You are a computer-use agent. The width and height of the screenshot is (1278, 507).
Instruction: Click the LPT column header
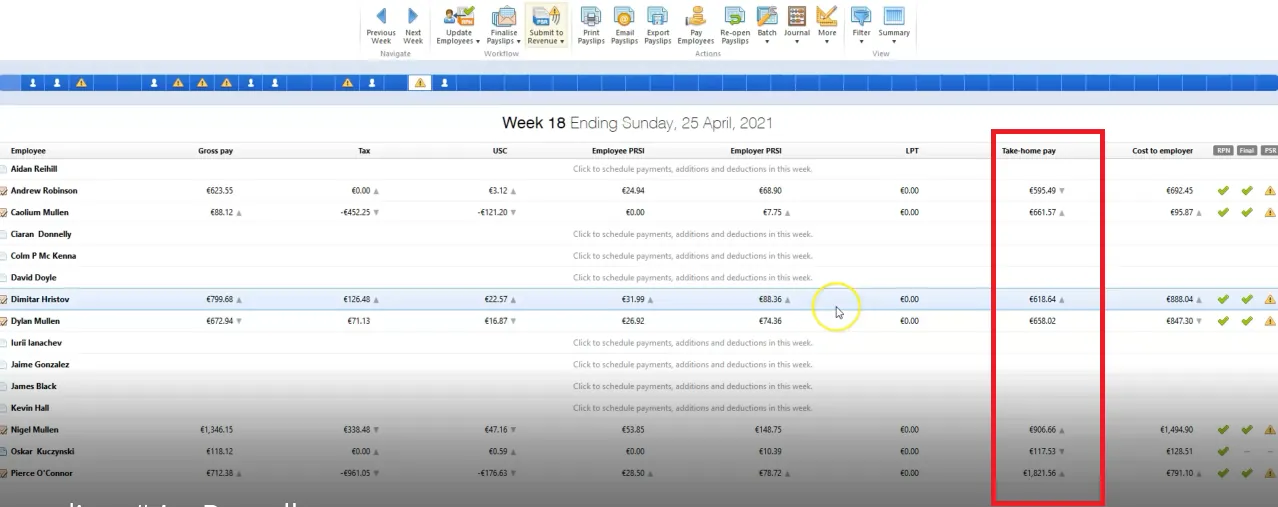911,151
